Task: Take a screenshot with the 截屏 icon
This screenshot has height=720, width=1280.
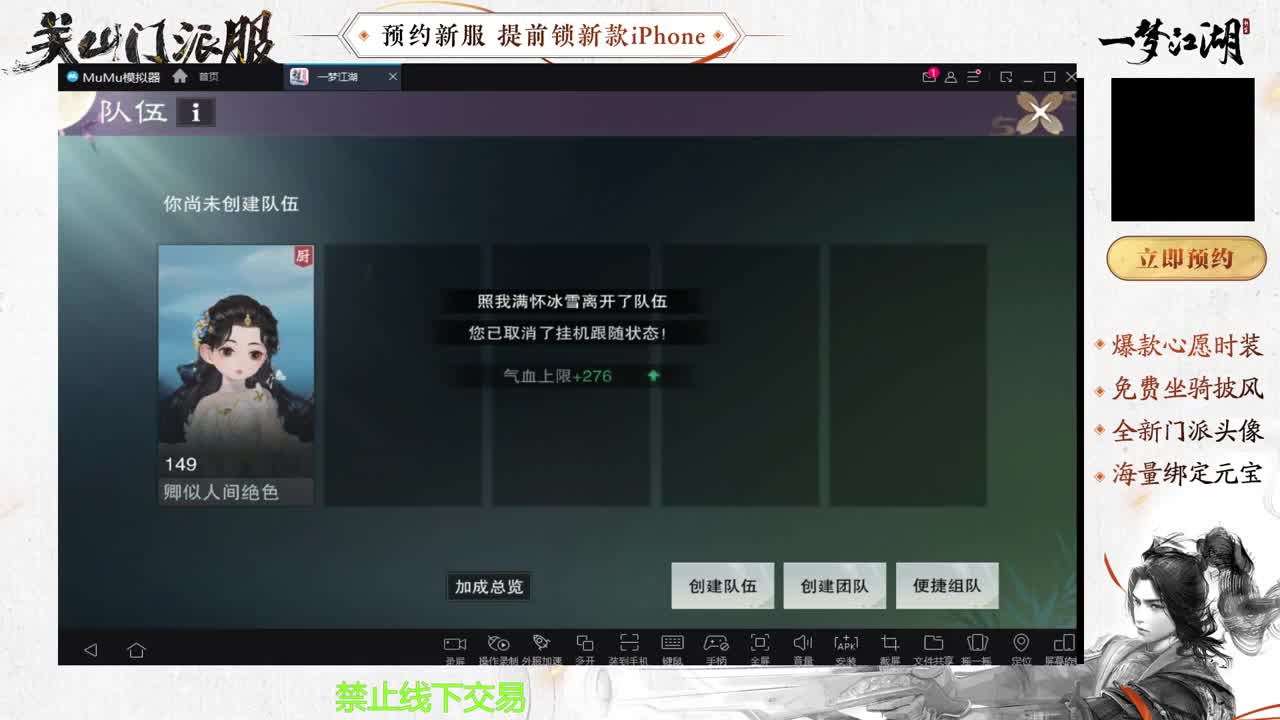Action: click(x=889, y=645)
